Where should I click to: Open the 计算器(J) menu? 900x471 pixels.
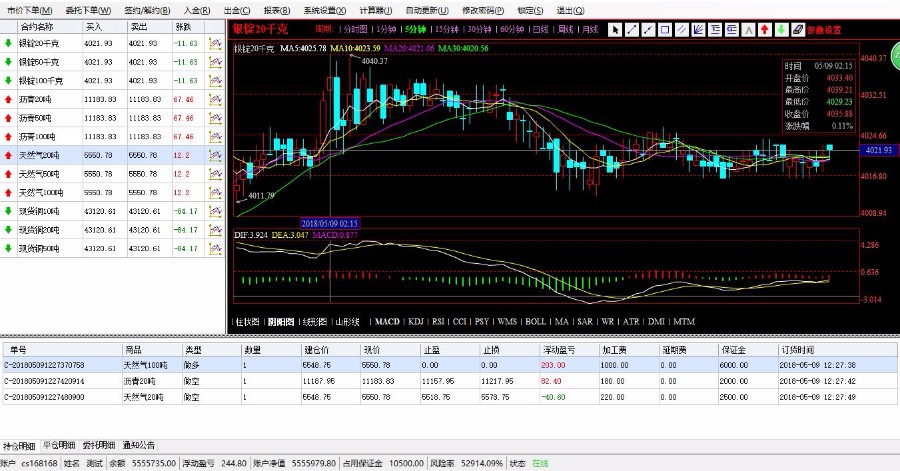376,10
